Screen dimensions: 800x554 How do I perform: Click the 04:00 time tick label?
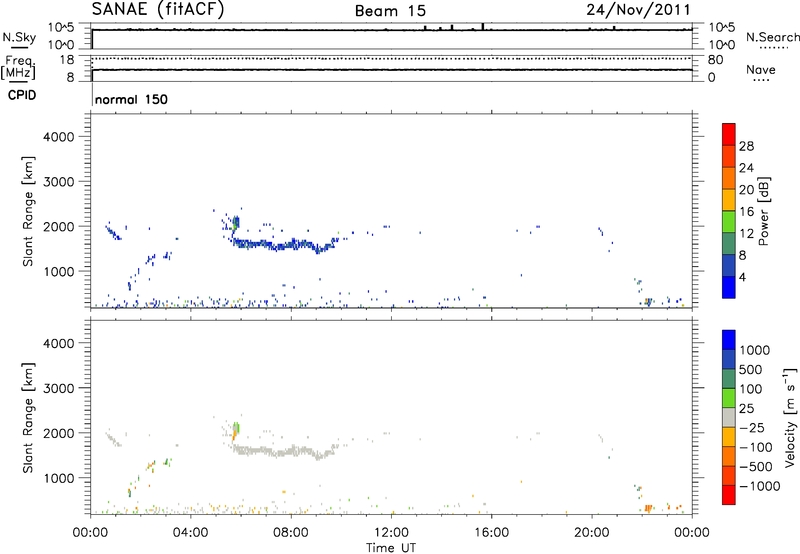[x=191, y=533]
